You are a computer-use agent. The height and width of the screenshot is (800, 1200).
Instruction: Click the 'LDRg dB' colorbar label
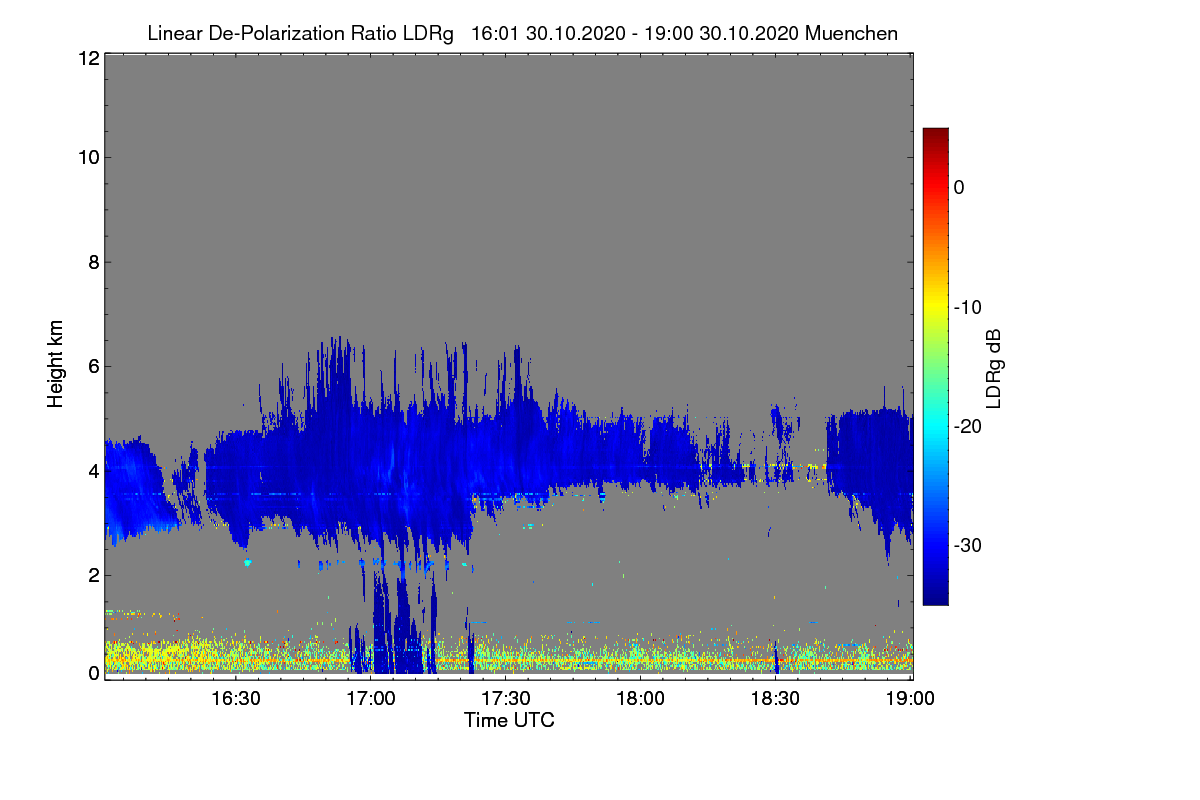coord(994,367)
